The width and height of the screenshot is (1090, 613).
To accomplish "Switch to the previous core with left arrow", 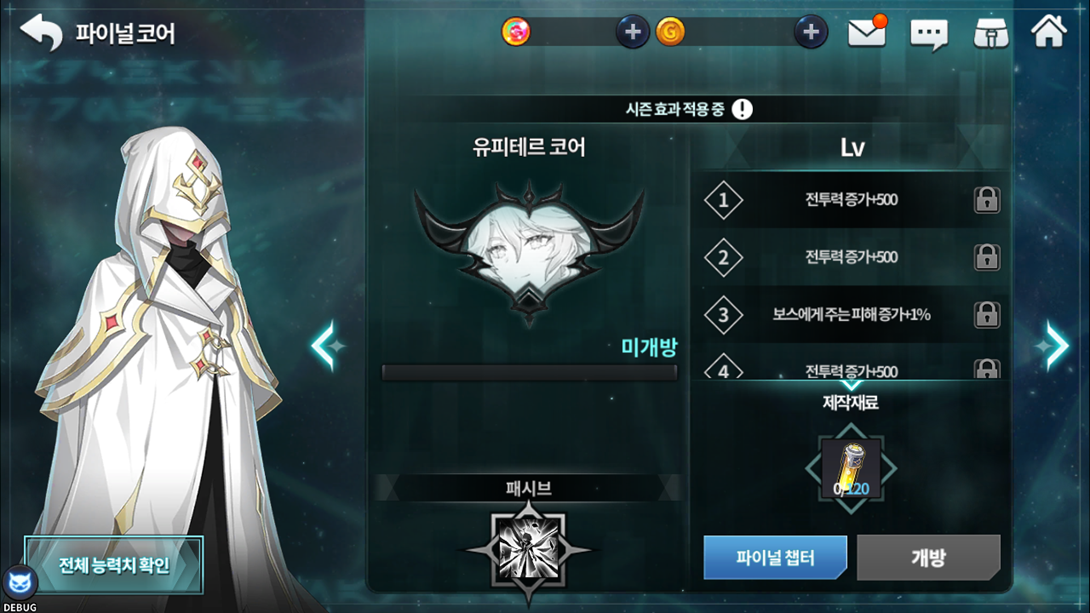I will click(x=326, y=345).
